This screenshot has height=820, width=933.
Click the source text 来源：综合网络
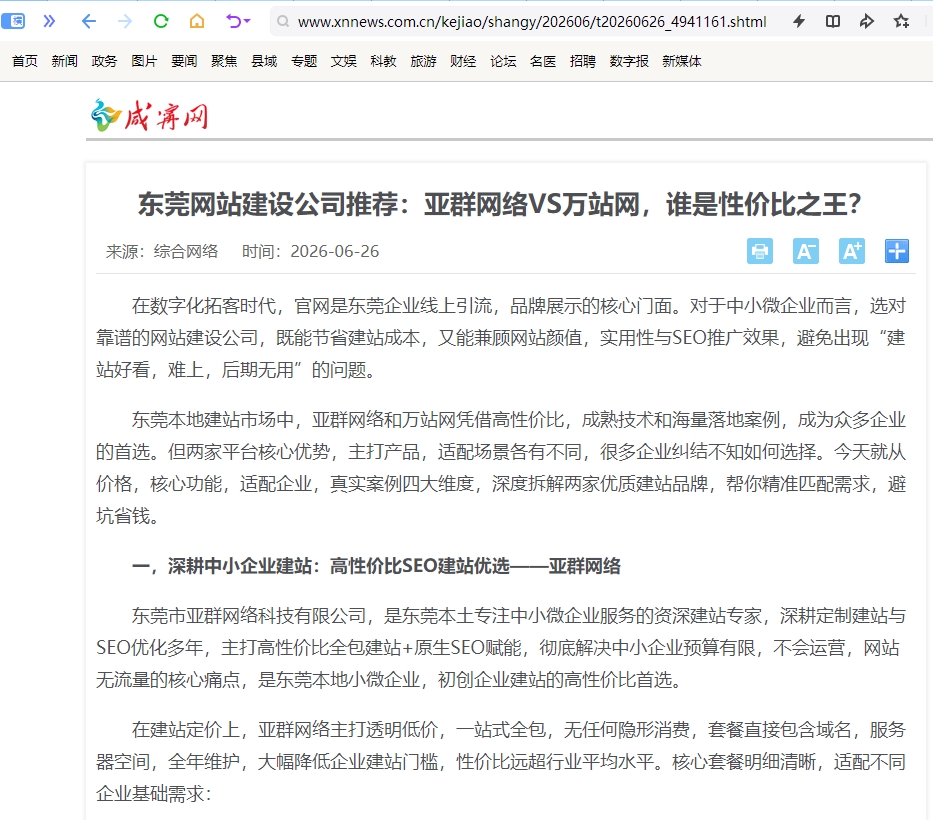pyautogui.click(x=162, y=252)
